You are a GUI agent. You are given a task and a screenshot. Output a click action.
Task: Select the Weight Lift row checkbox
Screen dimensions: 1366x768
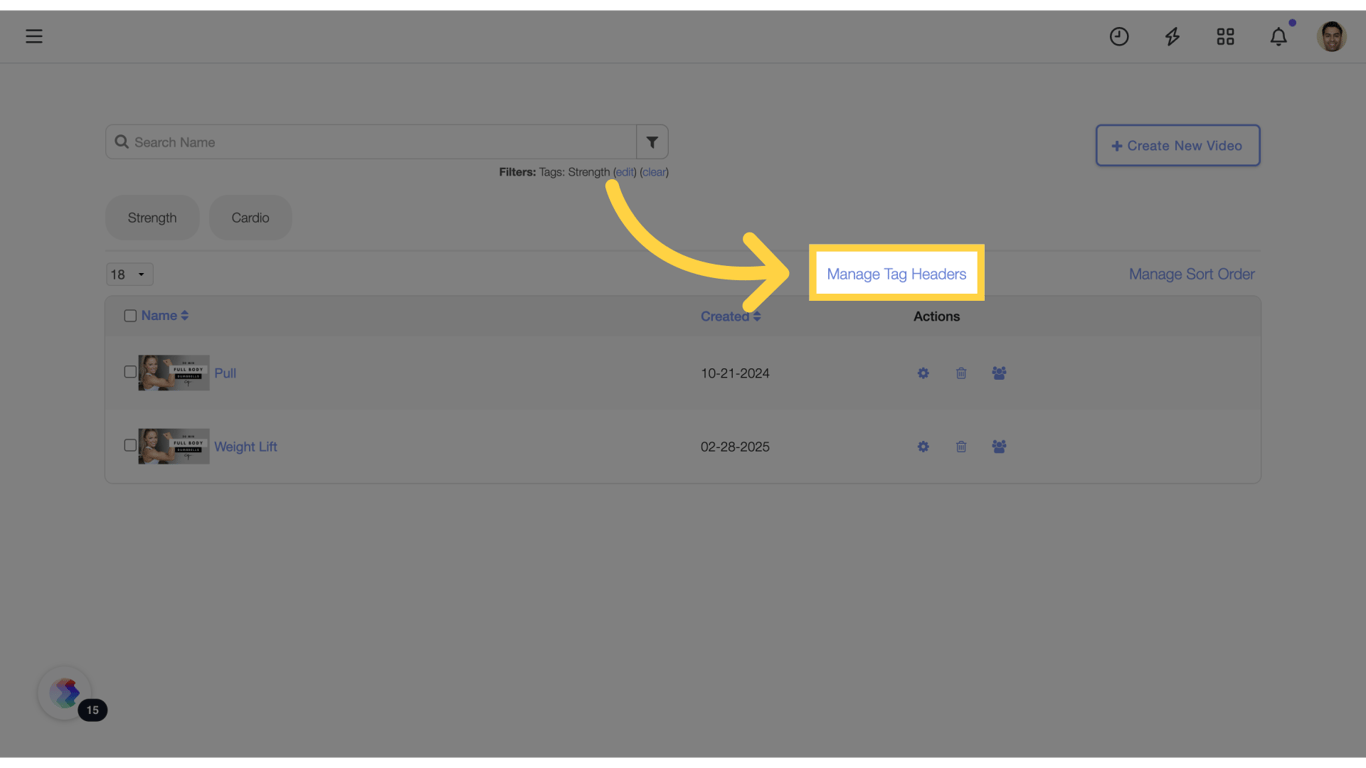[130, 445]
